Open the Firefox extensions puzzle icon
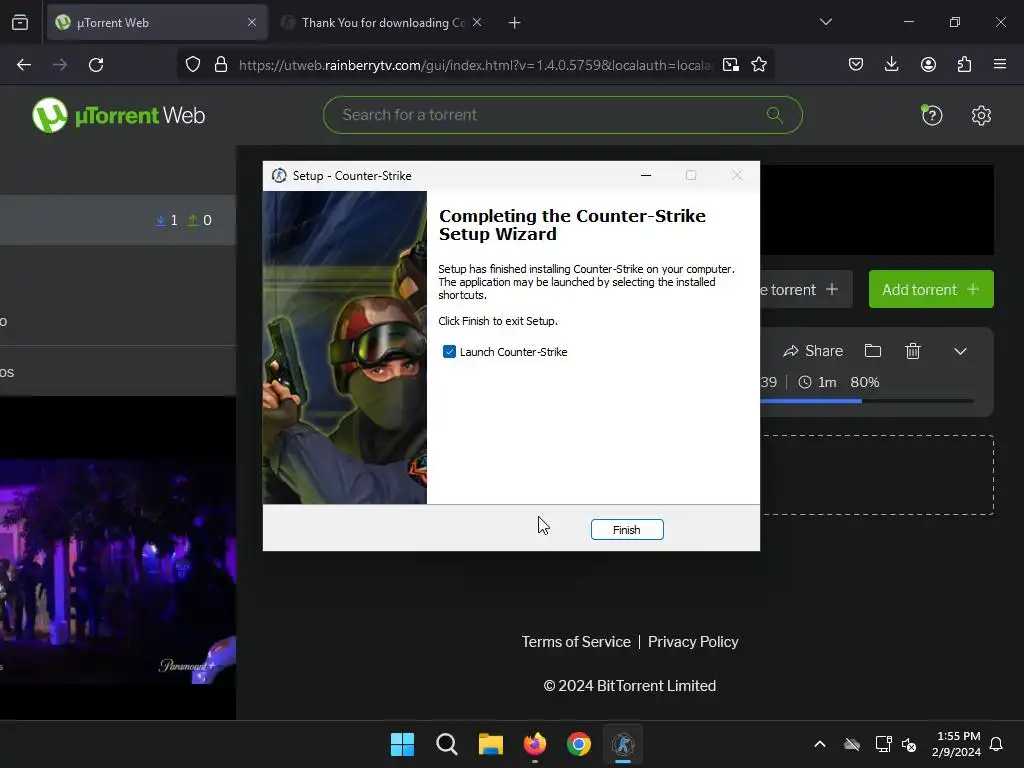 (964, 65)
